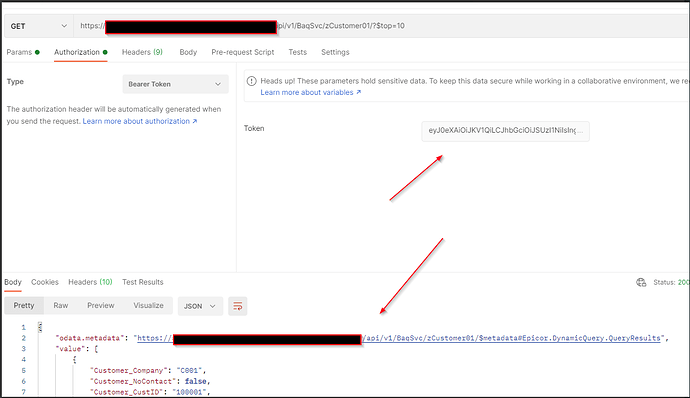This screenshot has height=398, width=690.
Task: Click the wrap lines icon in response toolbar
Action: click(x=238, y=306)
